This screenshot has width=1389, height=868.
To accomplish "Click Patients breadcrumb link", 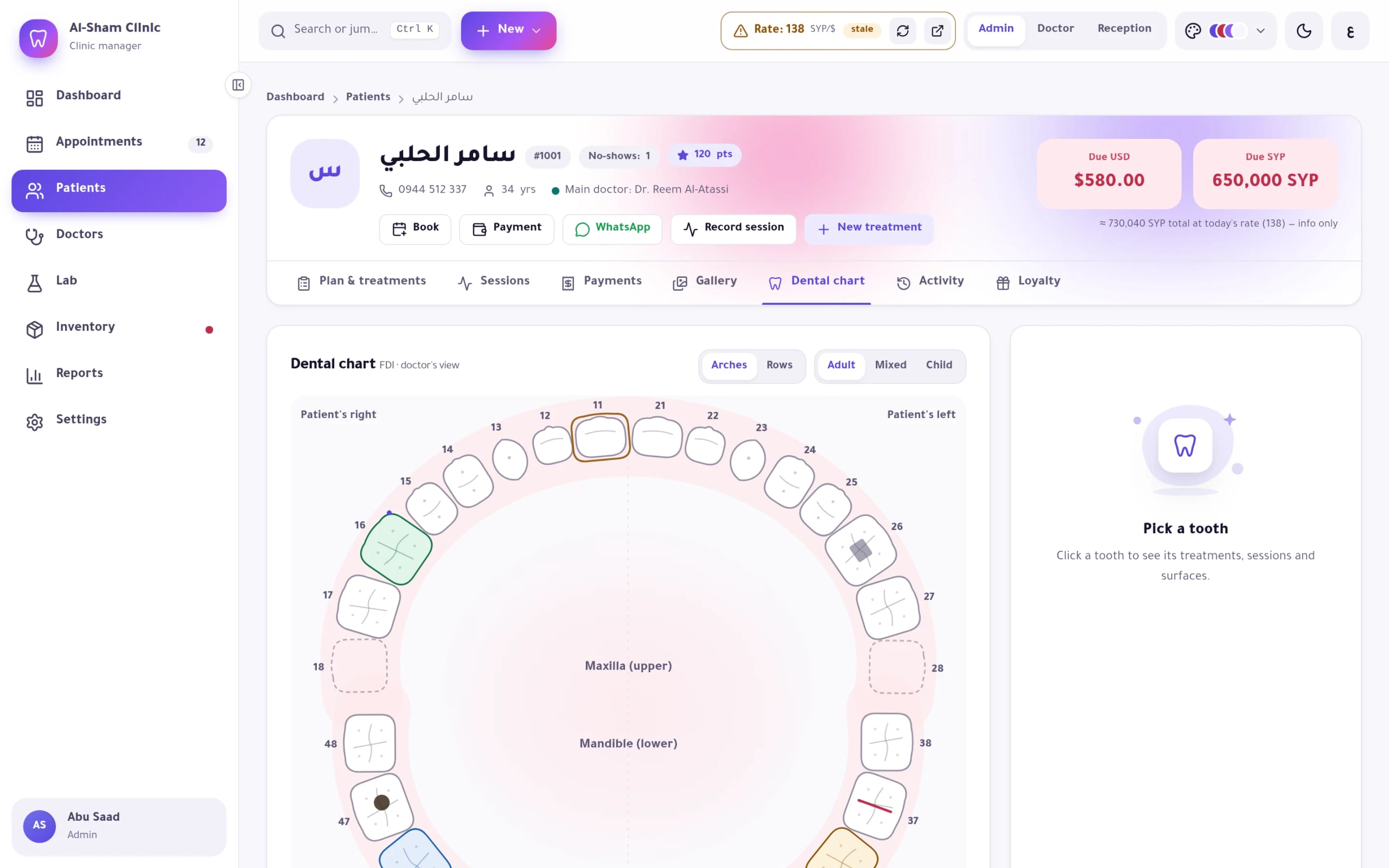I will pos(368,97).
